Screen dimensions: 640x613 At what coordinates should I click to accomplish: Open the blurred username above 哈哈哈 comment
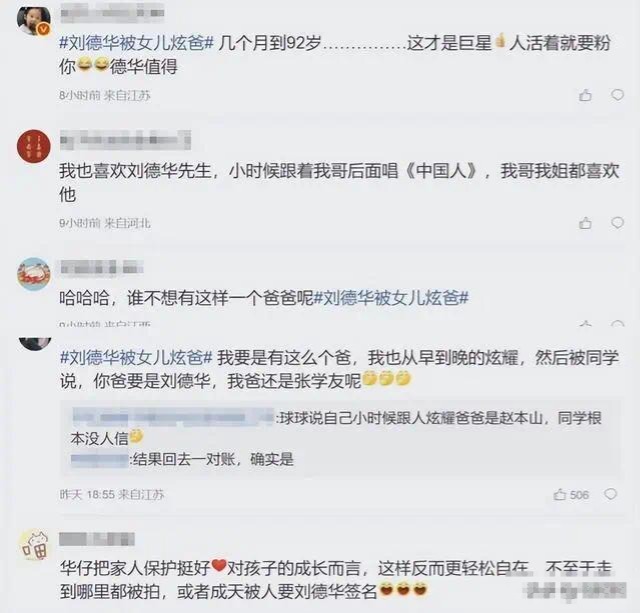pos(102,268)
